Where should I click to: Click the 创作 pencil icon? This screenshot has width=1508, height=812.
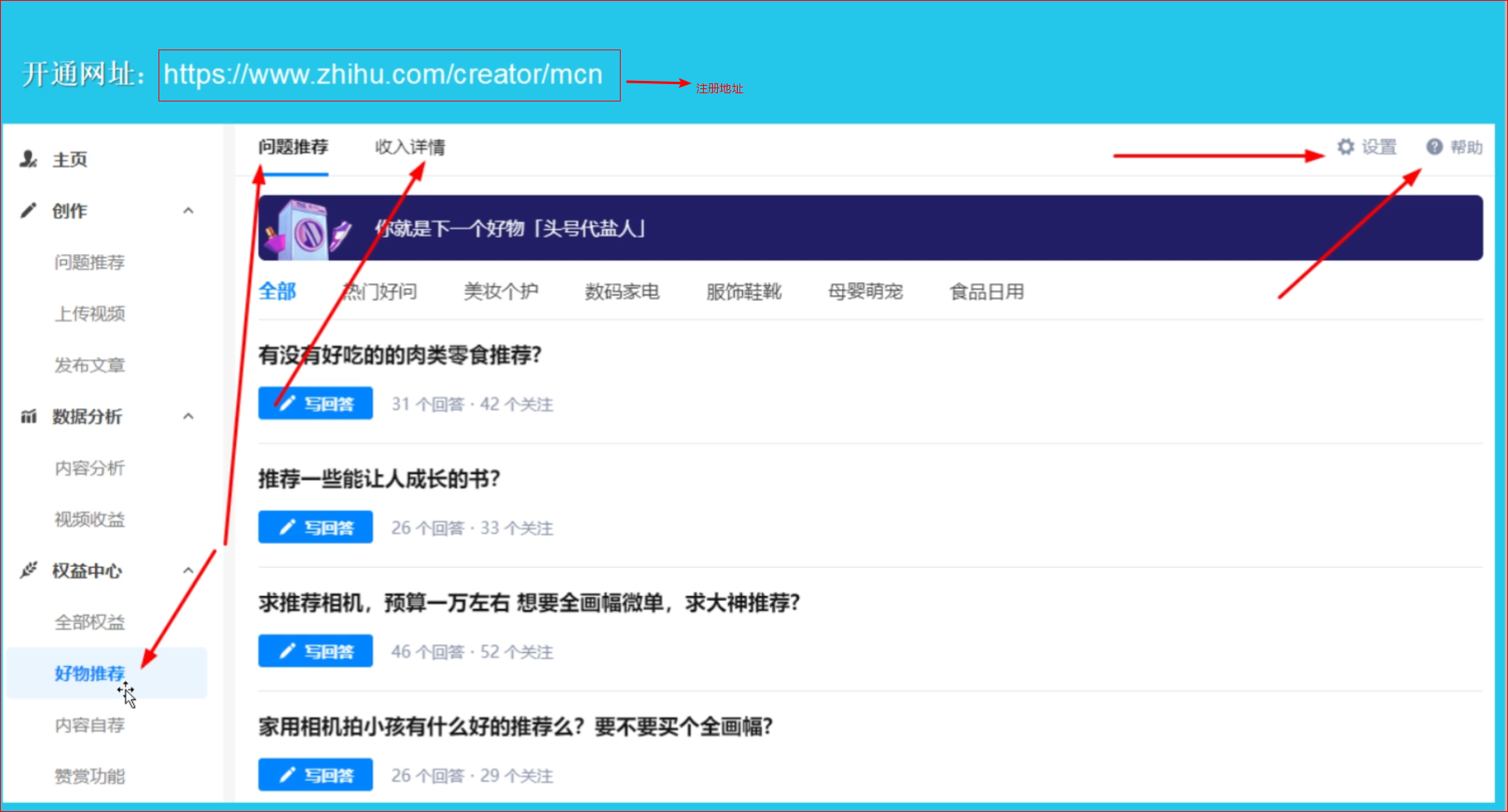click(x=29, y=210)
